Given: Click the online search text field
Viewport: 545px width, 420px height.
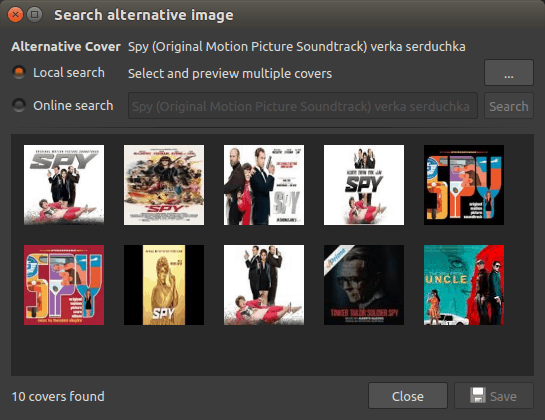Looking at the screenshot, I should click(303, 106).
